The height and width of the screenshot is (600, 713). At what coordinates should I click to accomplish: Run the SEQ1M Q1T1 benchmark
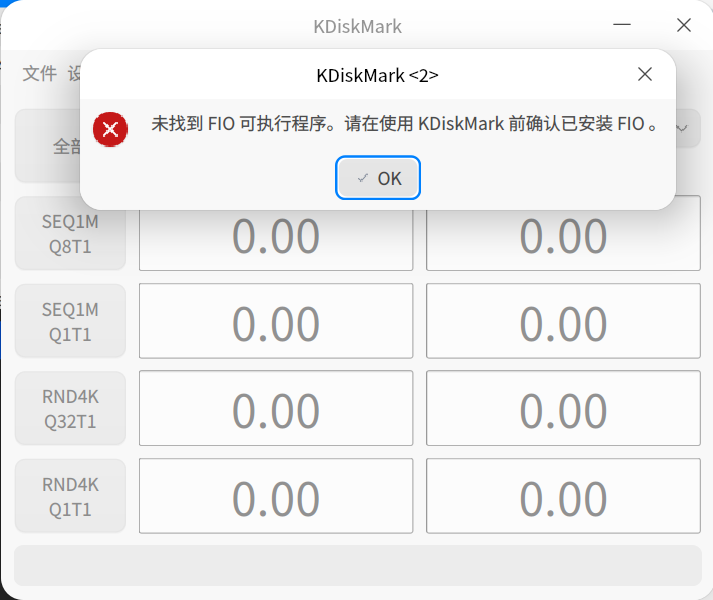(x=70, y=321)
